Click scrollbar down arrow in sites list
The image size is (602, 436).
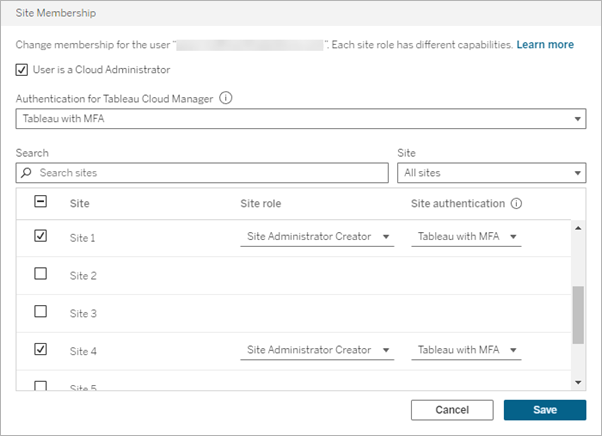click(577, 382)
